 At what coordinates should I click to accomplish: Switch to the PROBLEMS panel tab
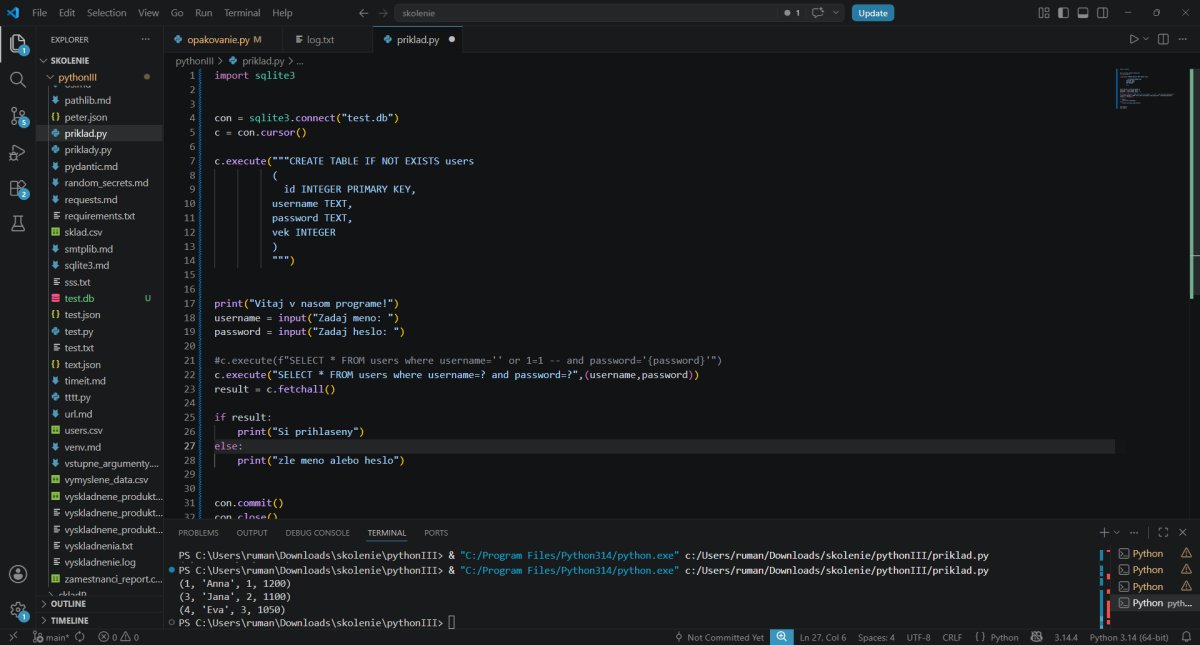(x=198, y=533)
